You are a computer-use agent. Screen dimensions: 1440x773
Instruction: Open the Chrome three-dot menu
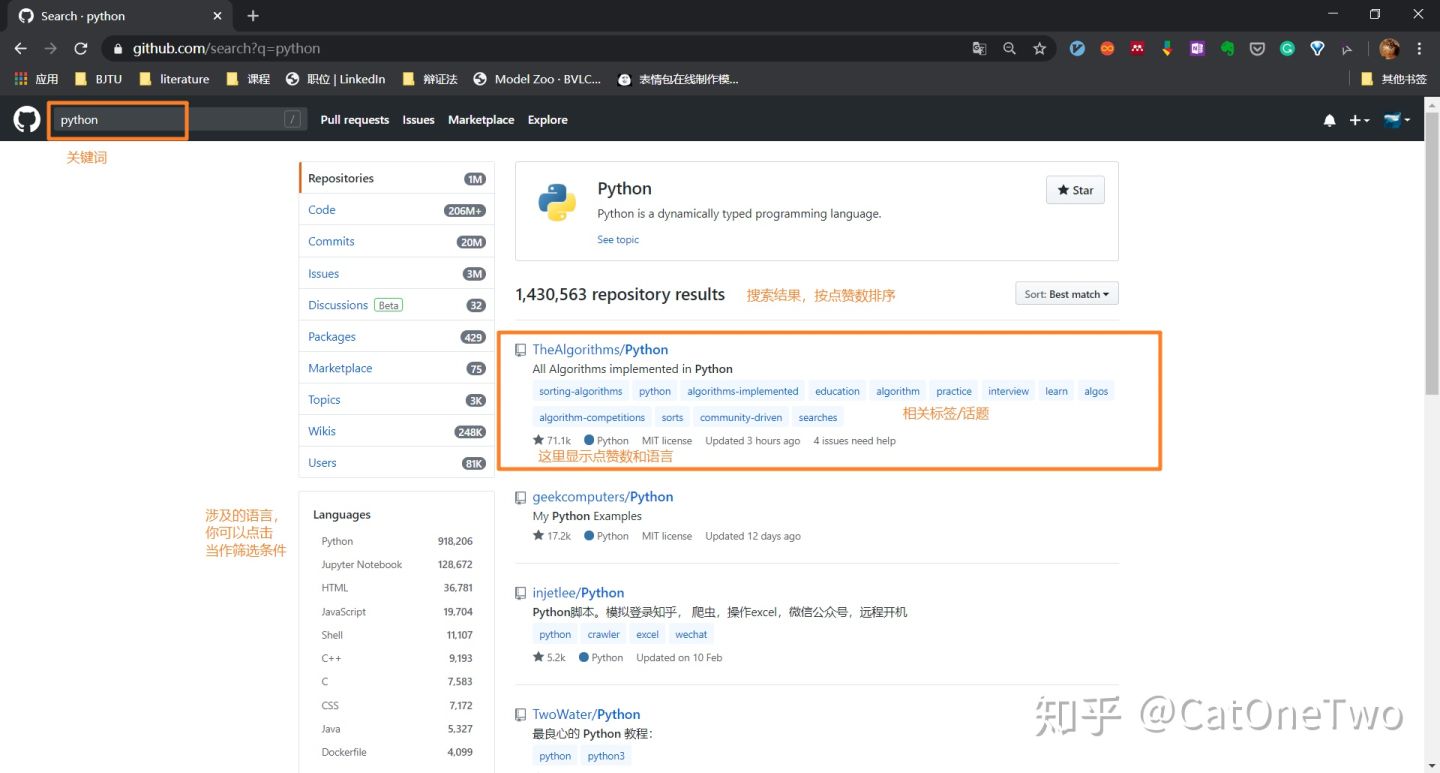(1419, 48)
